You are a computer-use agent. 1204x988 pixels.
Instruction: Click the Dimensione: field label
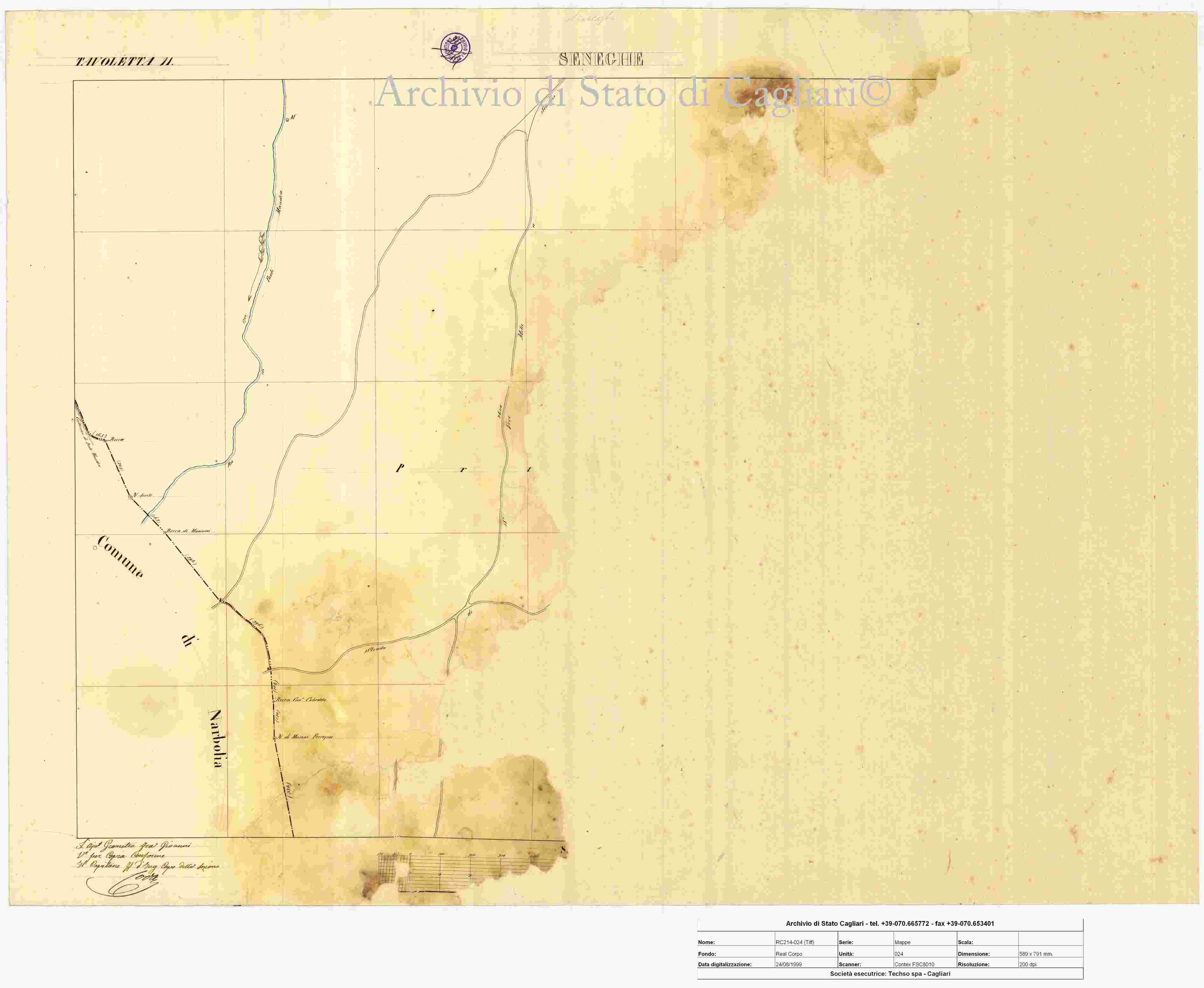point(973,954)
